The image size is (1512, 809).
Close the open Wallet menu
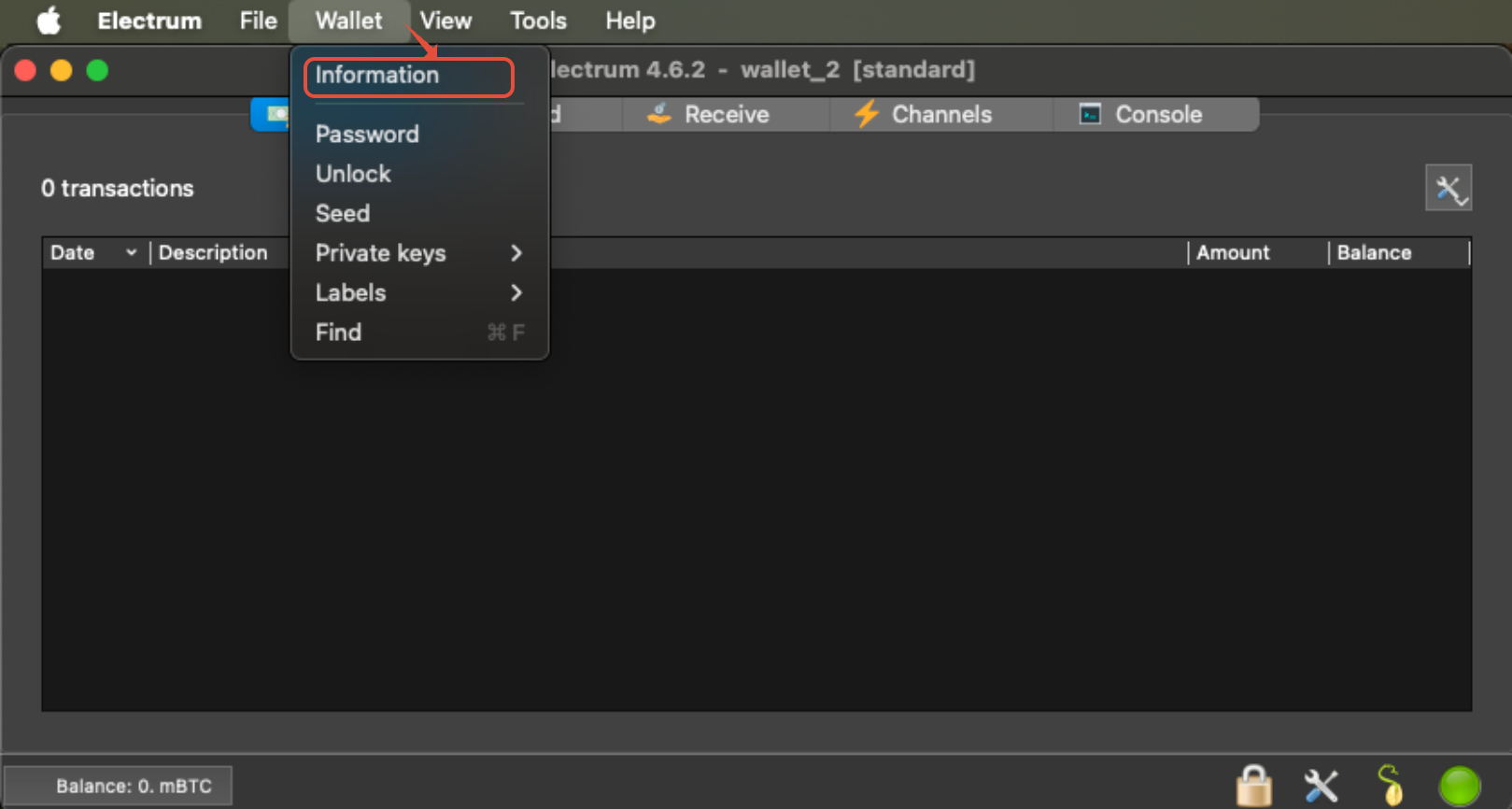point(348,21)
